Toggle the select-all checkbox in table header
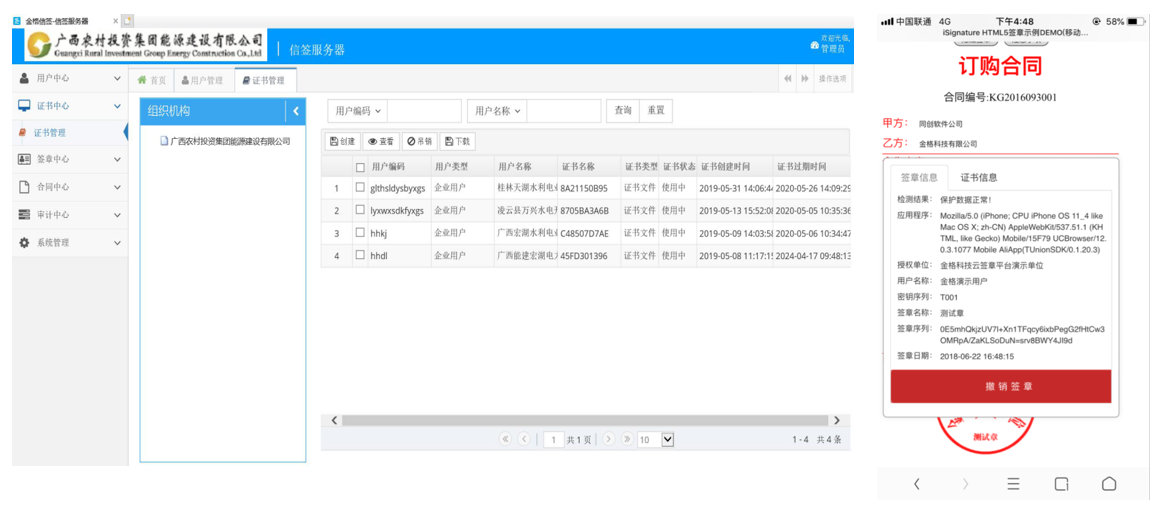This screenshot has width=1157, height=512. point(360,167)
